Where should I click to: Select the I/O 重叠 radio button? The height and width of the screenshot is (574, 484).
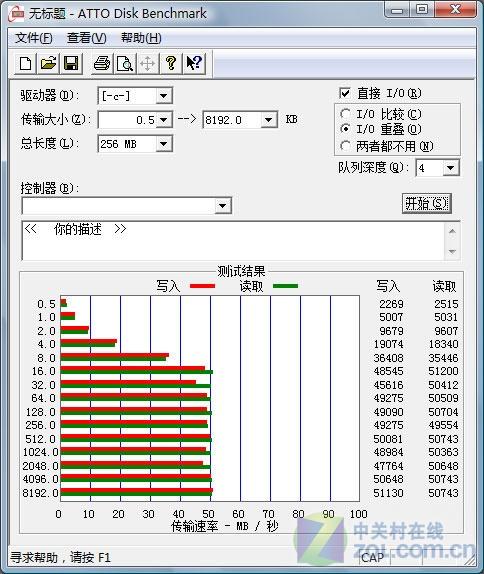[345, 129]
